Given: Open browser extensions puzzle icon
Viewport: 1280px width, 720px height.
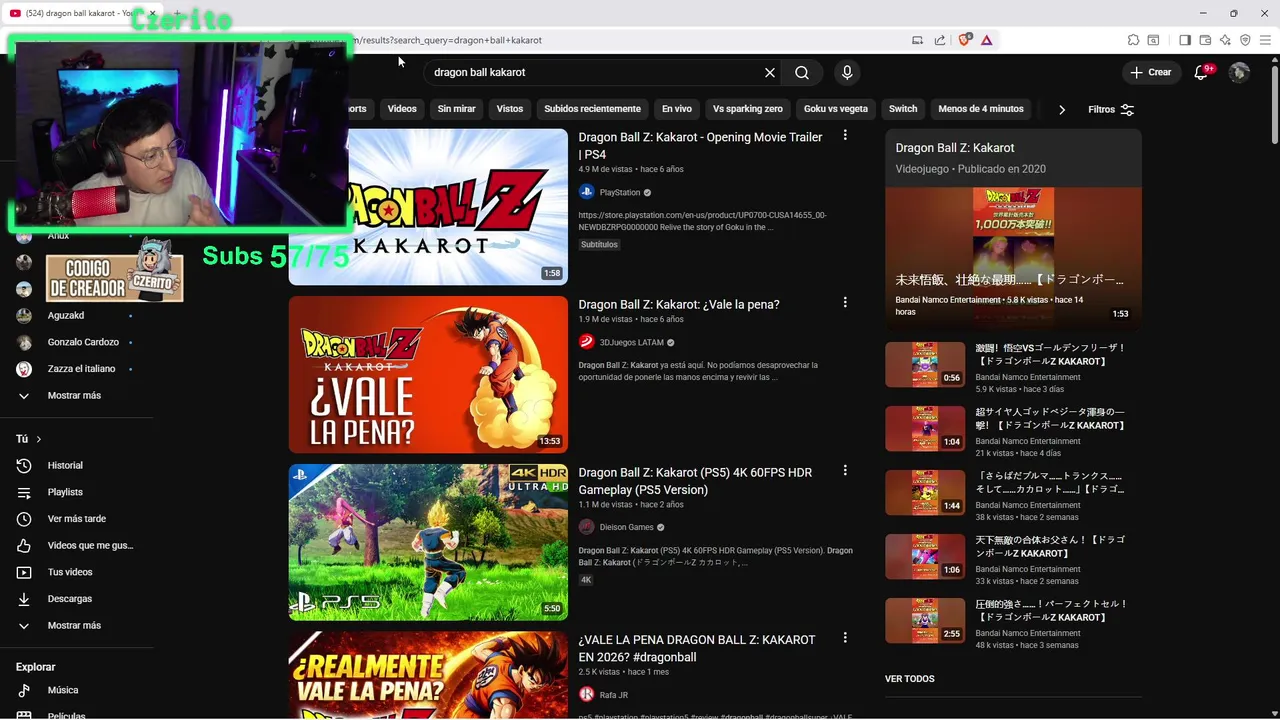Looking at the screenshot, I should coord(1133,40).
